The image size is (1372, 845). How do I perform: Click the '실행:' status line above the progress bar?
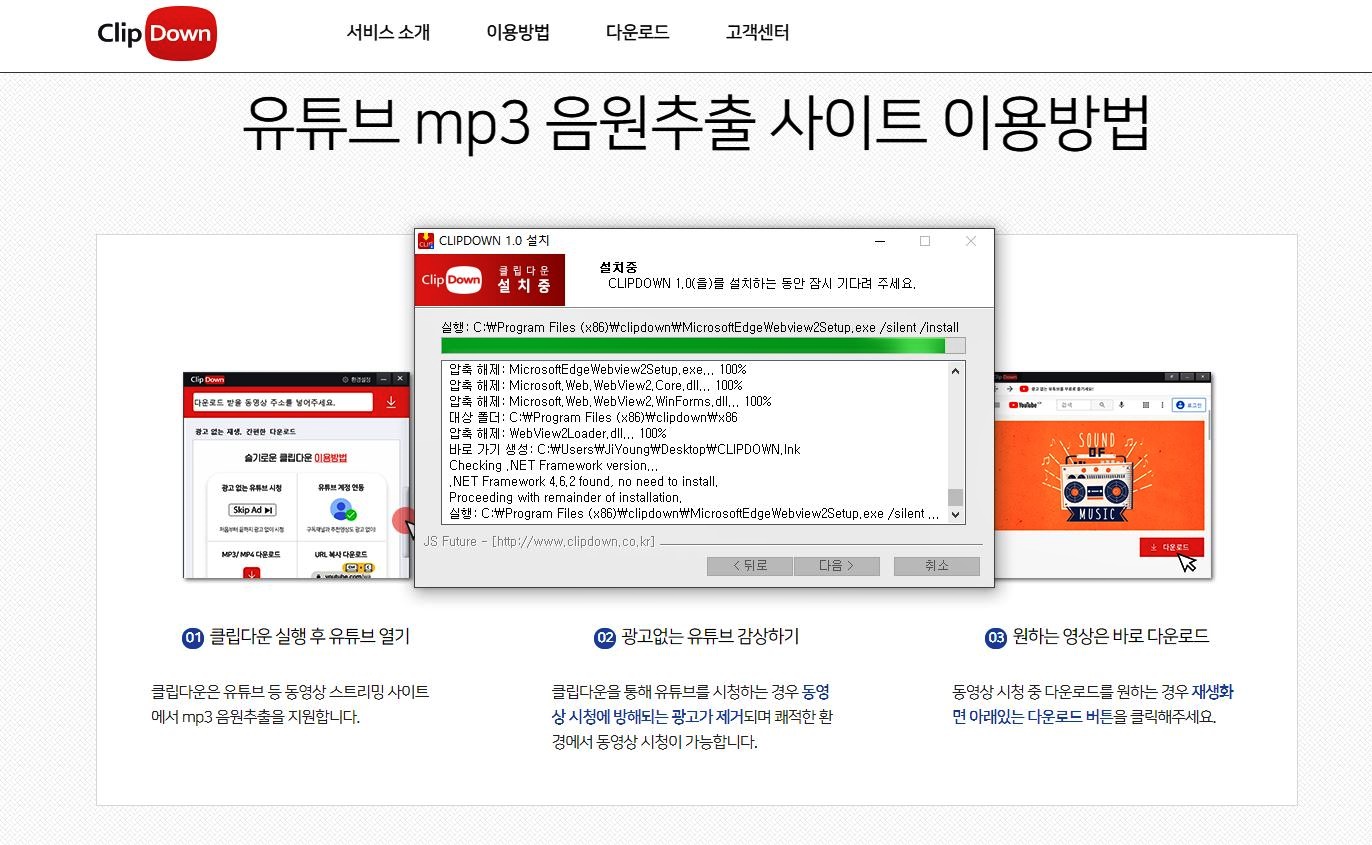click(x=700, y=327)
